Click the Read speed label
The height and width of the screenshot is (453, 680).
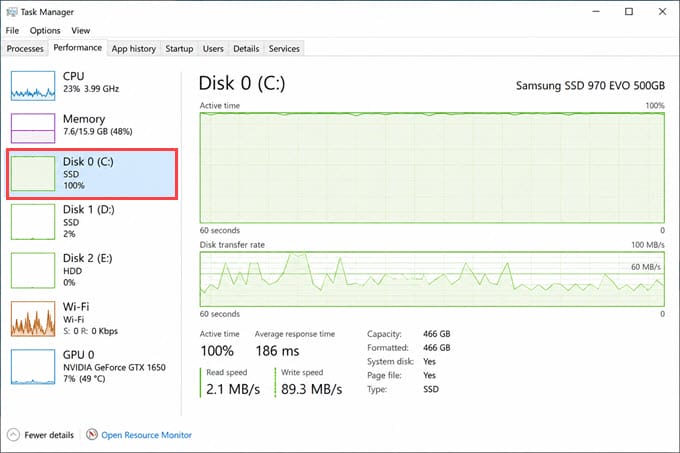tap(227, 372)
